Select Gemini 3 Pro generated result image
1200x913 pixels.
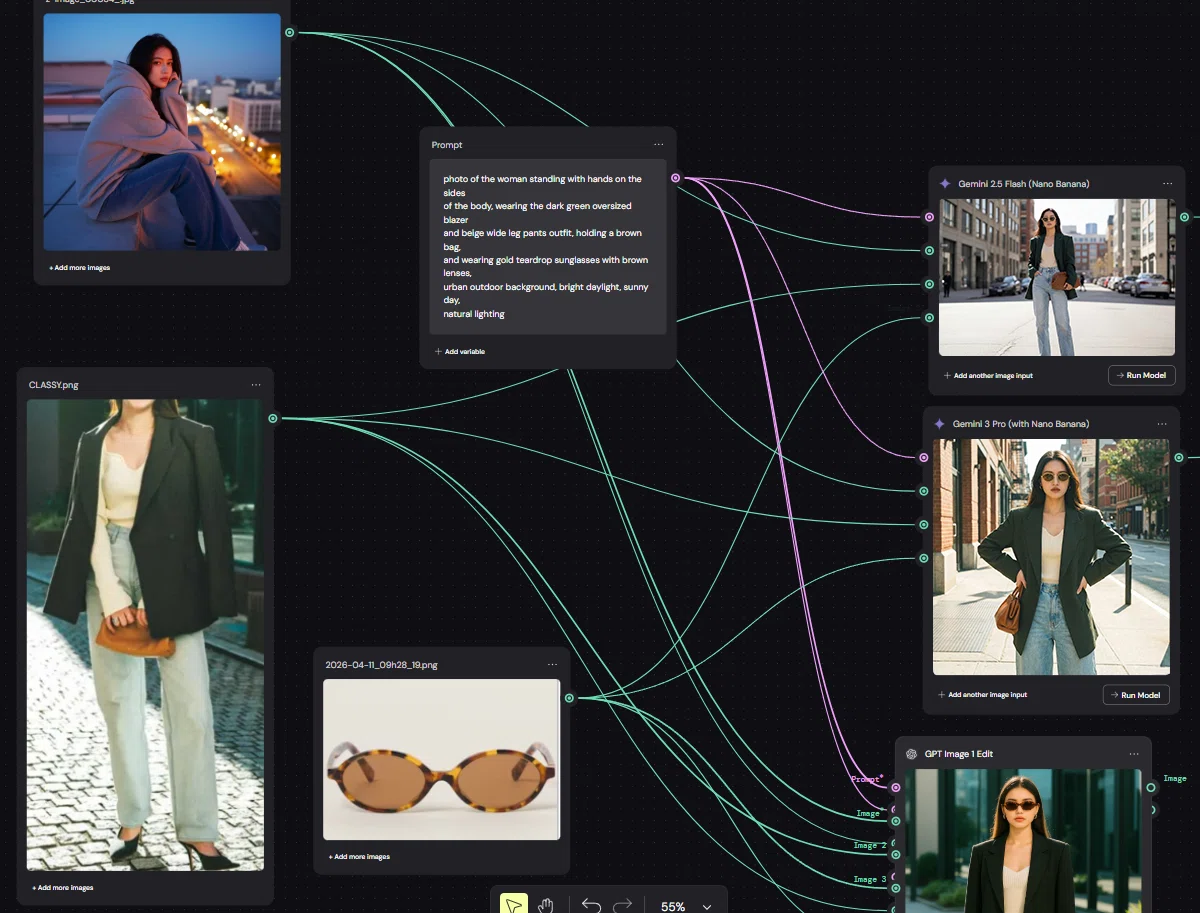point(1051,557)
